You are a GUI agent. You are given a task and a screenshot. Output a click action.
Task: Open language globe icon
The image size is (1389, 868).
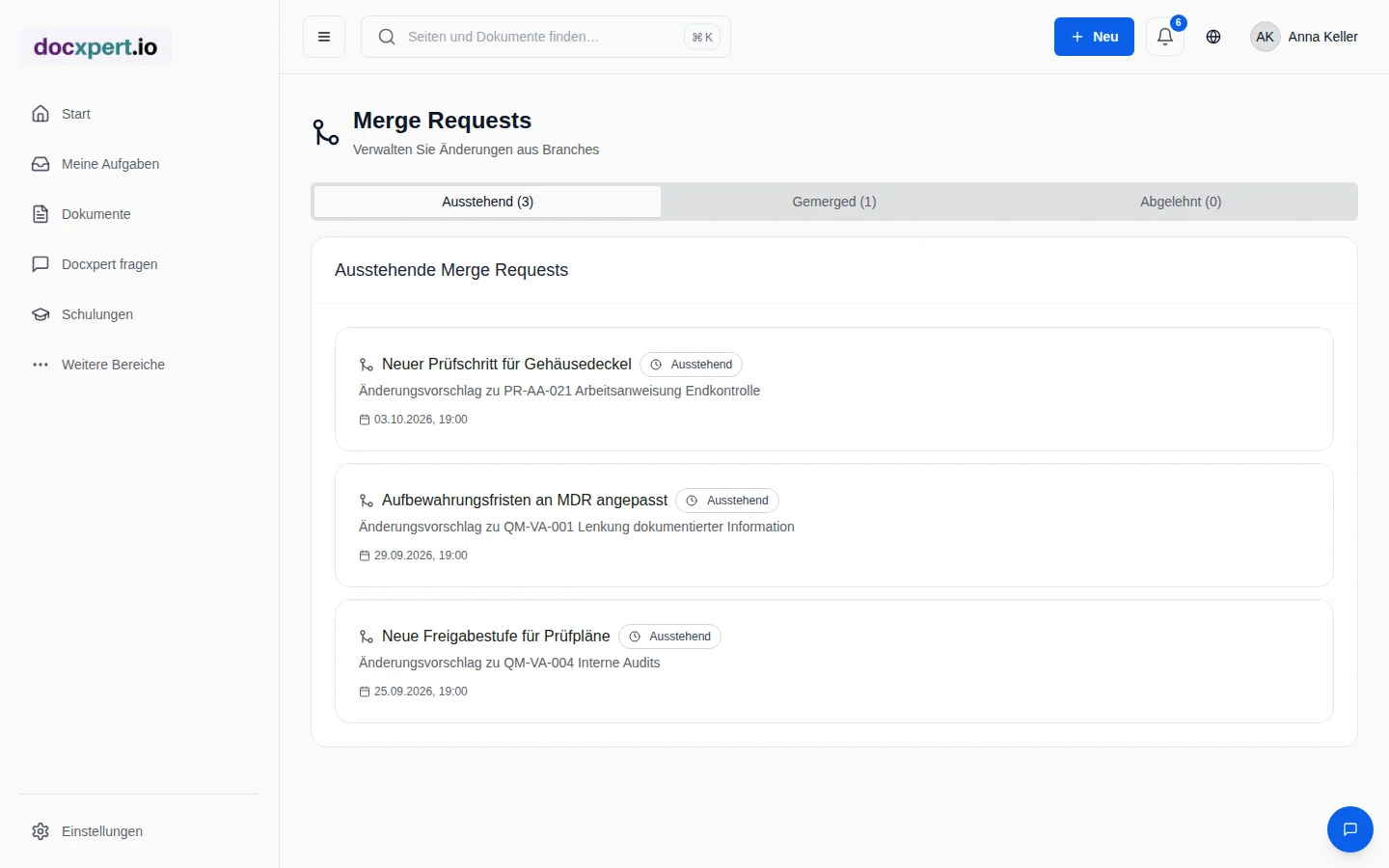pyautogui.click(x=1213, y=37)
